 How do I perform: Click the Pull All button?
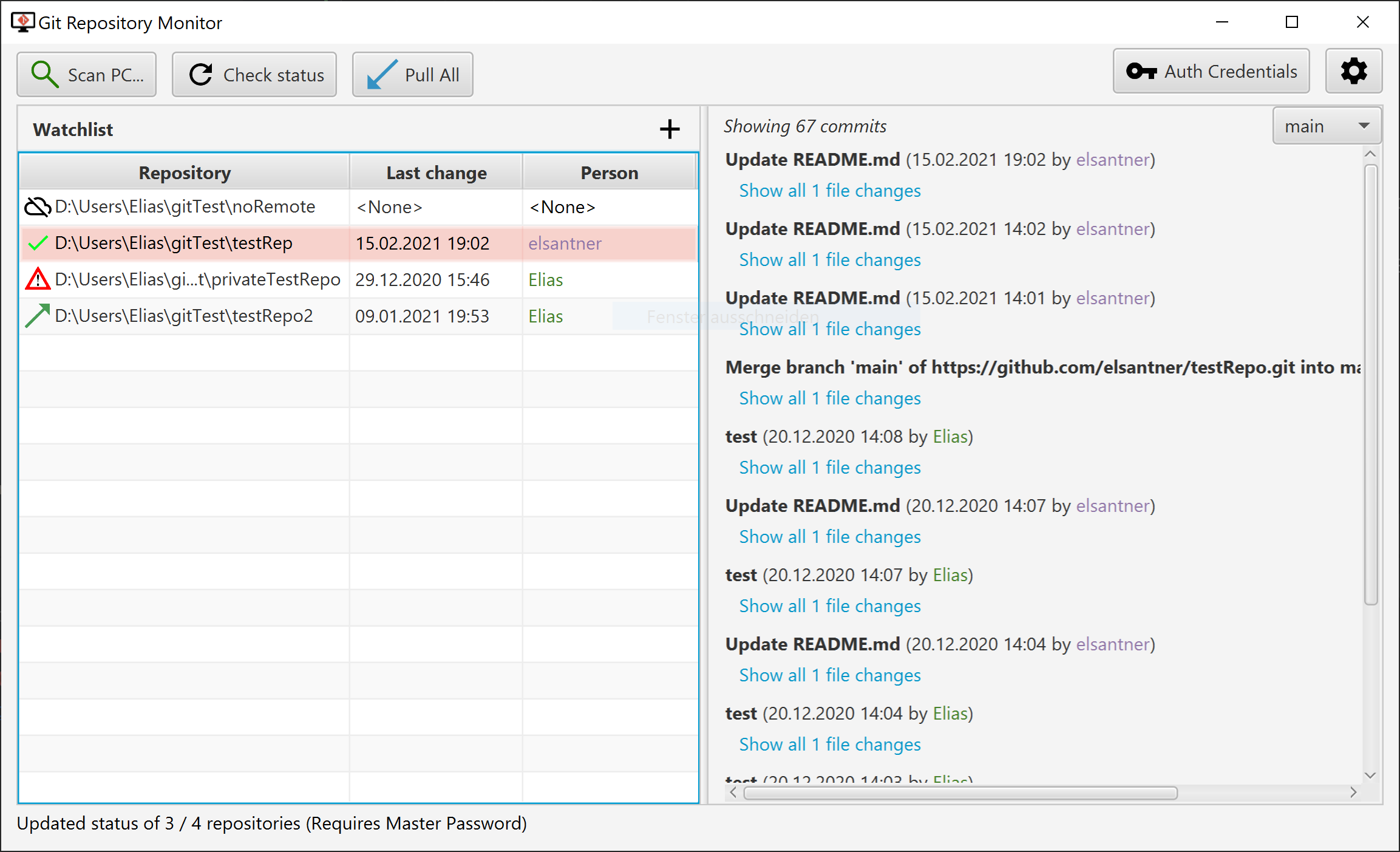click(x=412, y=75)
